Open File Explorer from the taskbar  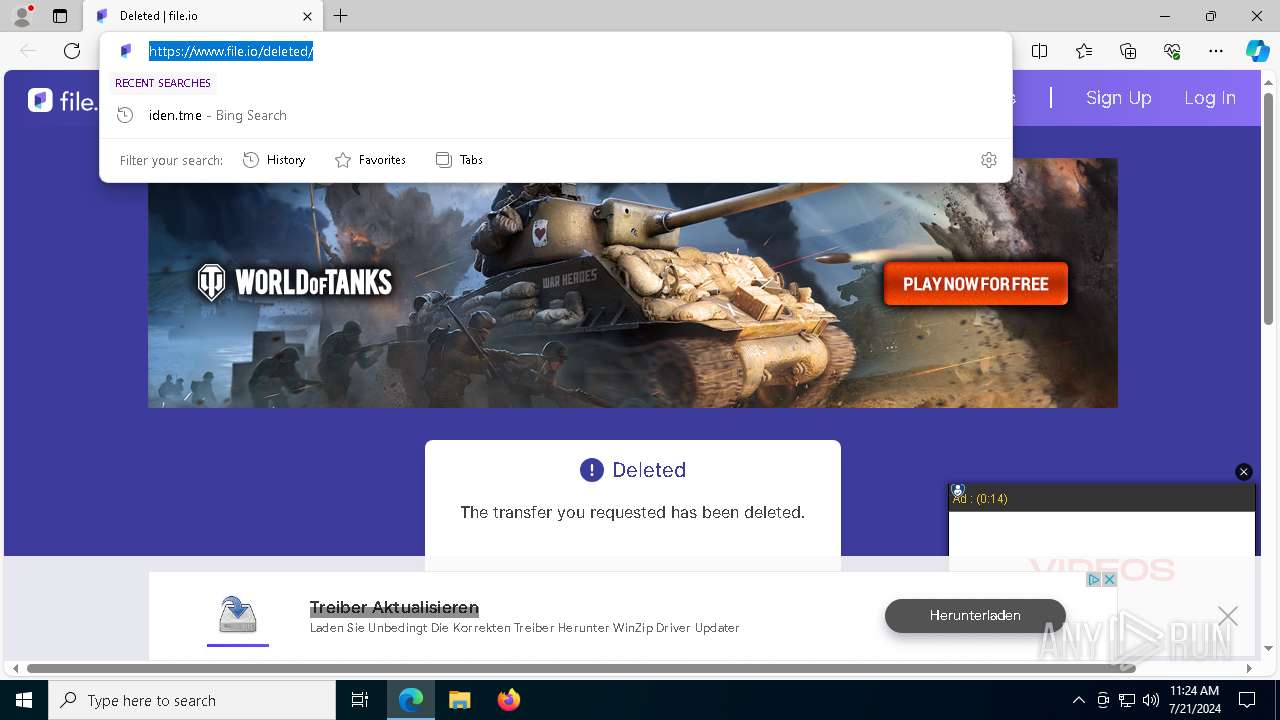(x=459, y=700)
